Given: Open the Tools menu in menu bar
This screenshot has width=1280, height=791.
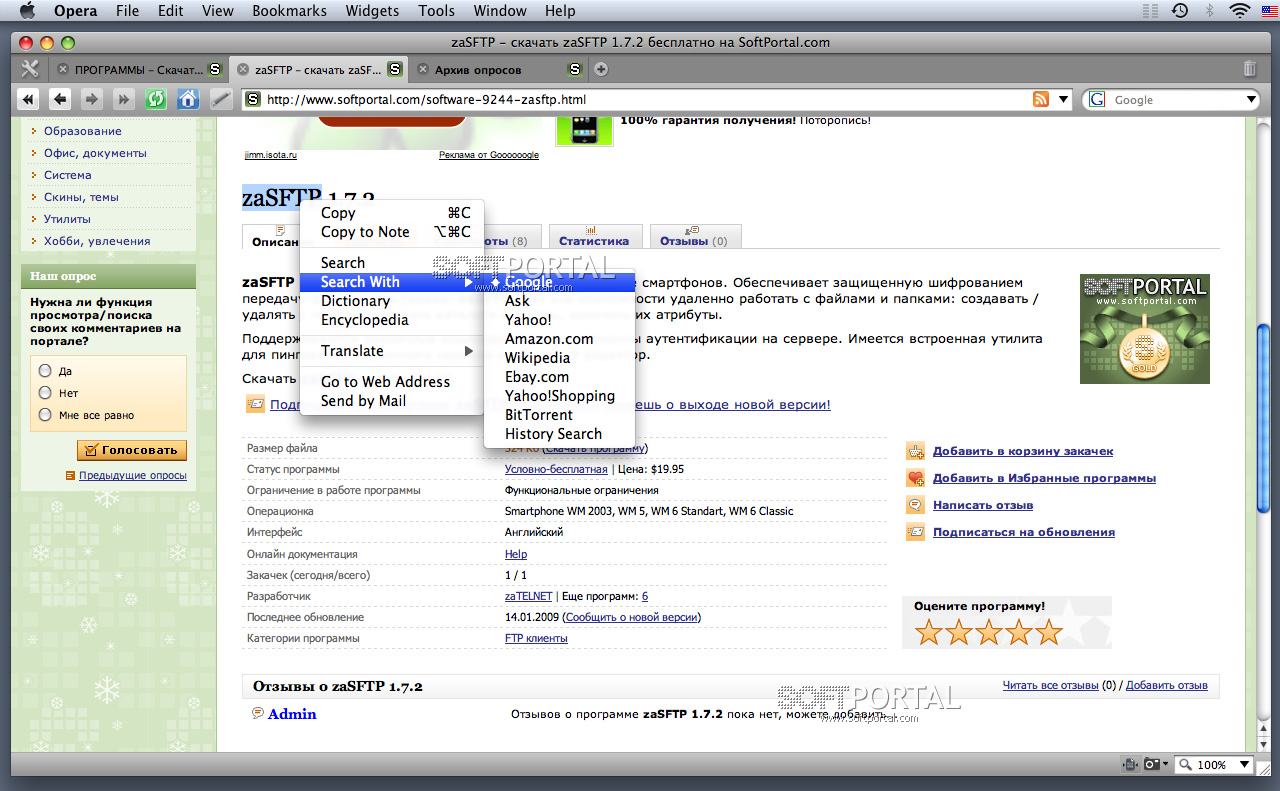Looking at the screenshot, I should (x=436, y=11).
